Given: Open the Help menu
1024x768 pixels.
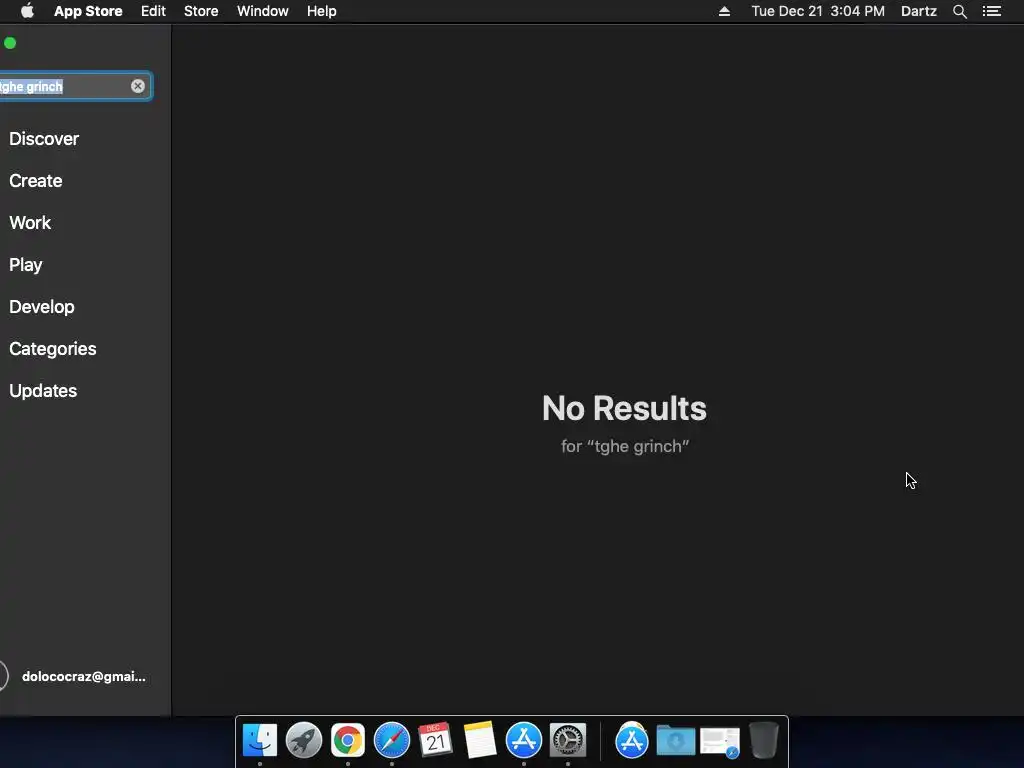Looking at the screenshot, I should (322, 11).
